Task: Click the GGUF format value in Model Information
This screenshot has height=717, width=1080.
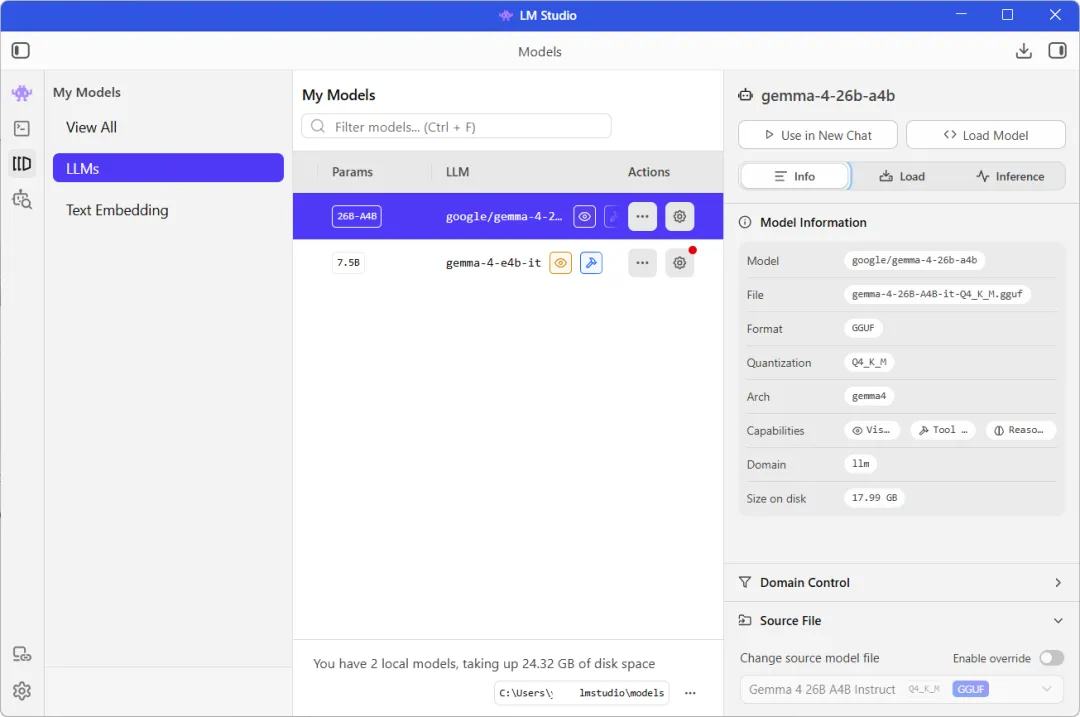Action: point(863,328)
